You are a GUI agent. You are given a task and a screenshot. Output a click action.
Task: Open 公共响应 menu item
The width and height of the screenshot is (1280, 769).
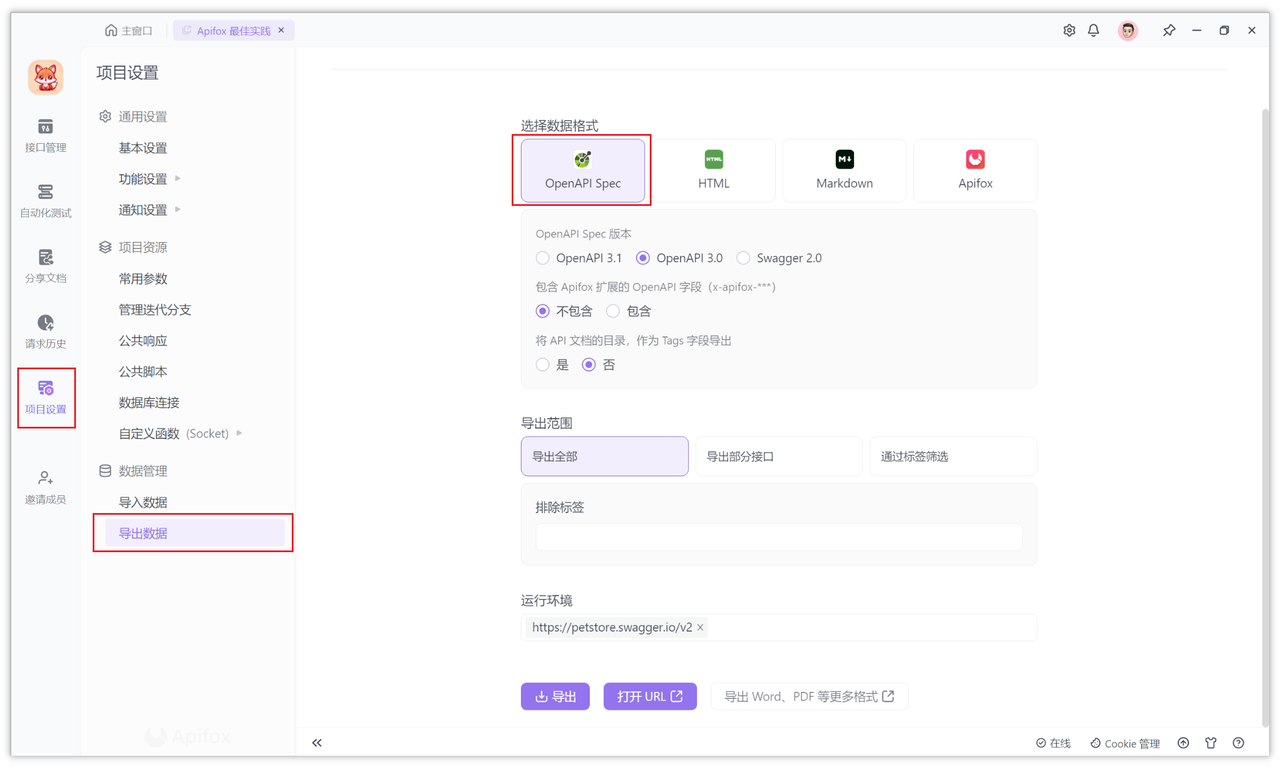[x=143, y=341]
